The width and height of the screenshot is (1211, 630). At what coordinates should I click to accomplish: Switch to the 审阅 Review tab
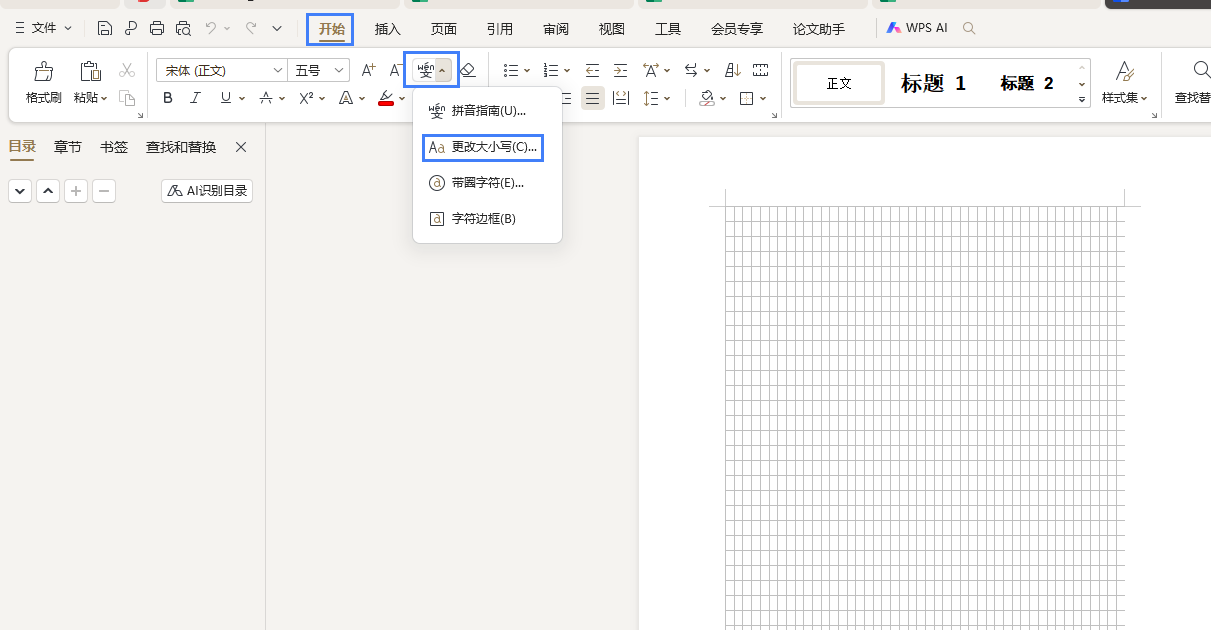[x=556, y=29]
